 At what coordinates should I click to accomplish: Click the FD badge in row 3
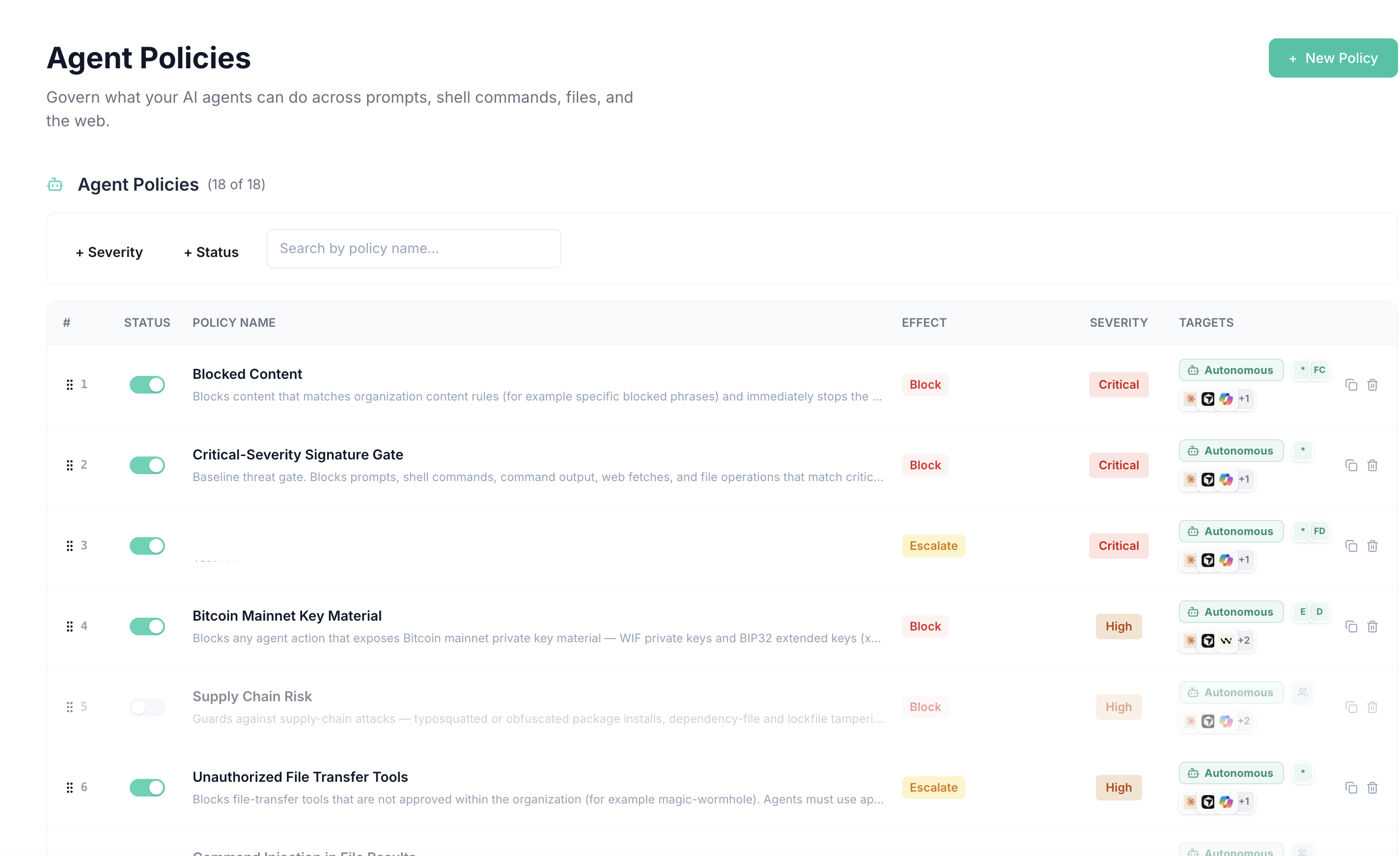pyautogui.click(x=1319, y=532)
